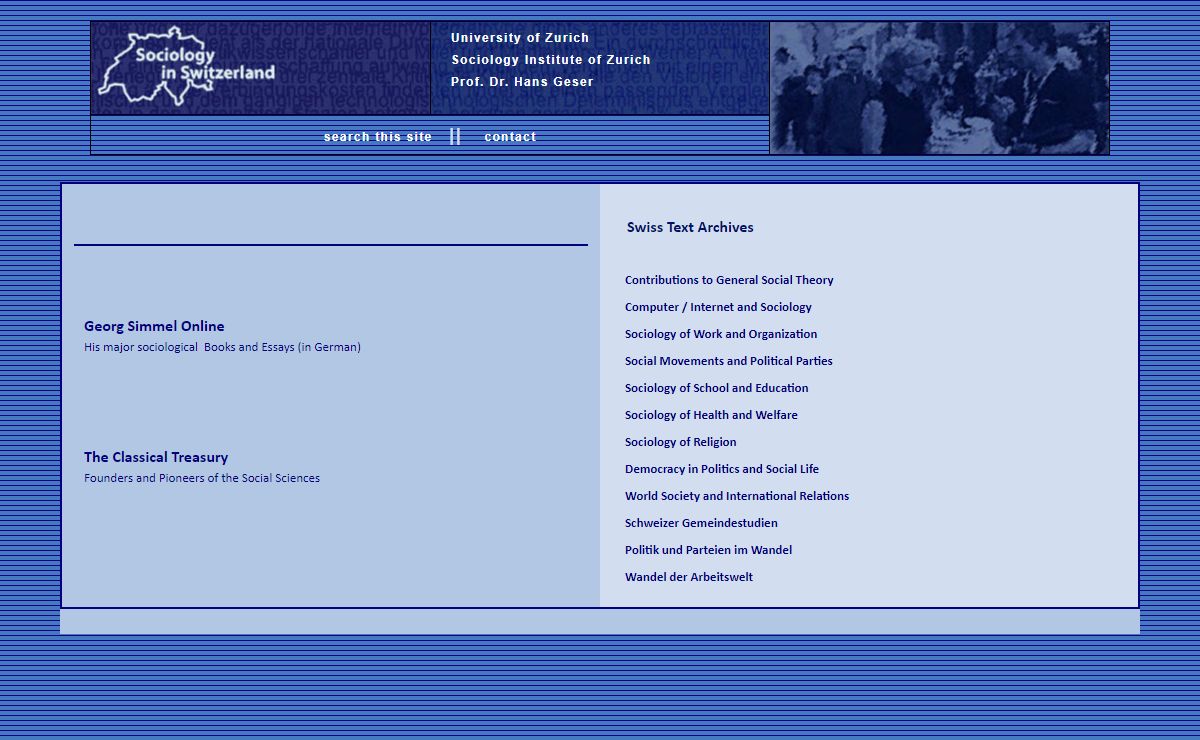
Task: Click the crowd photo banner image
Action: 939,88
